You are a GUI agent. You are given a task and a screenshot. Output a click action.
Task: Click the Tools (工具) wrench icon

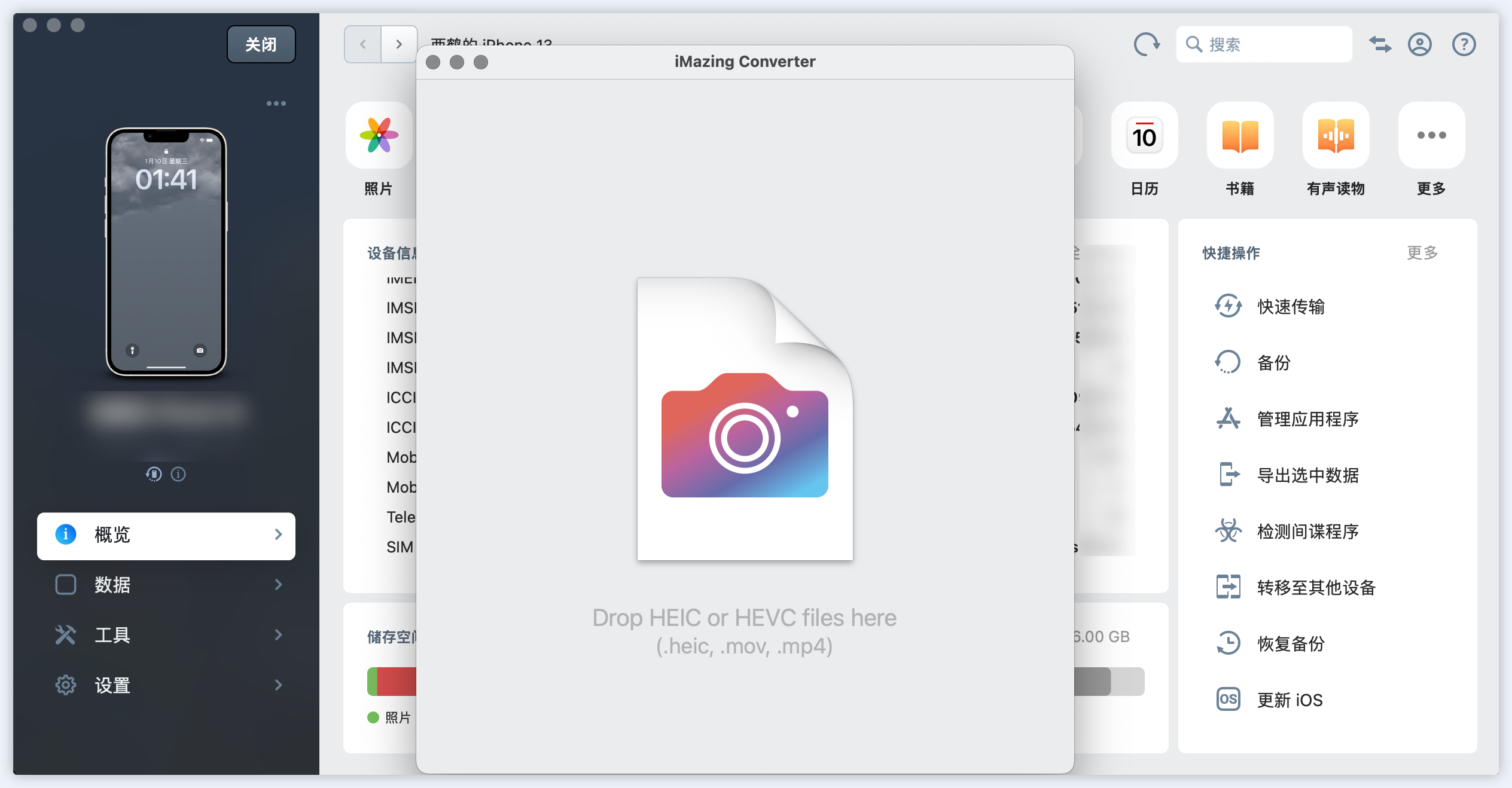pyautogui.click(x=66, y=635)
